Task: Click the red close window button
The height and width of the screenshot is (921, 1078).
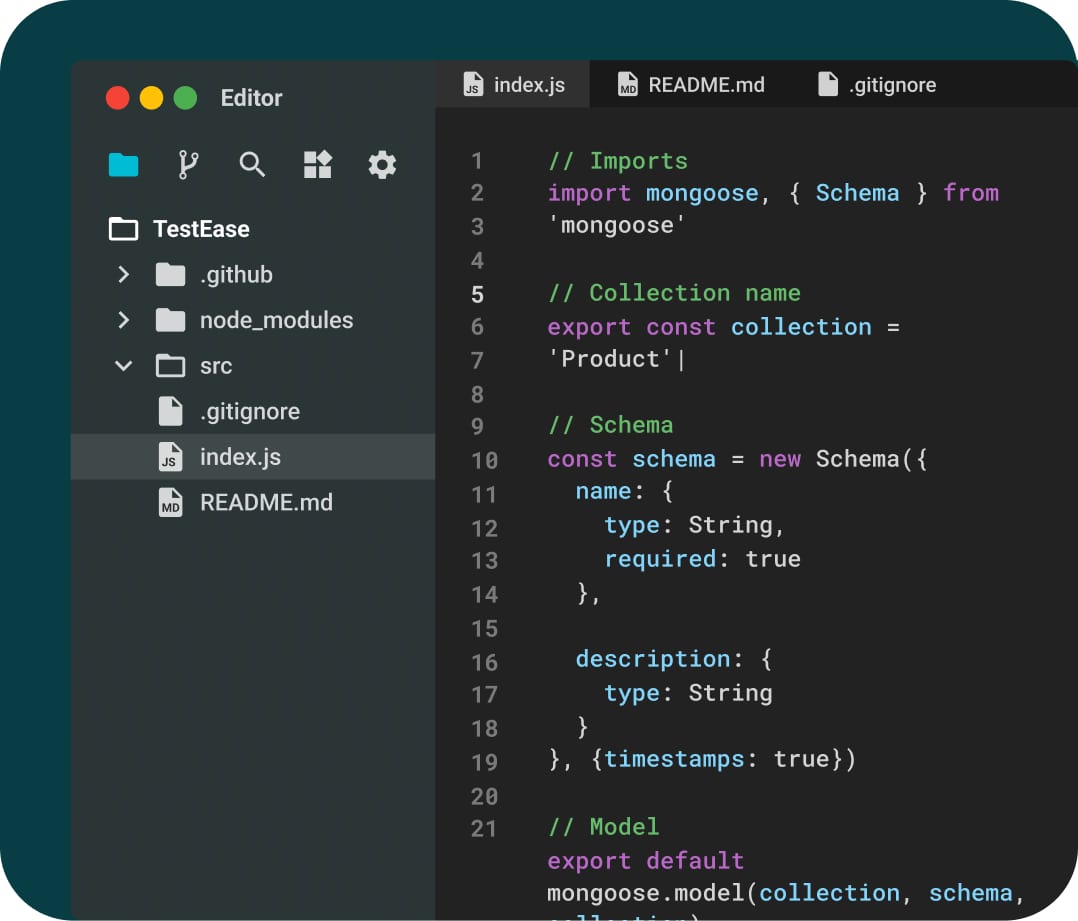Action: pos(118,98)
